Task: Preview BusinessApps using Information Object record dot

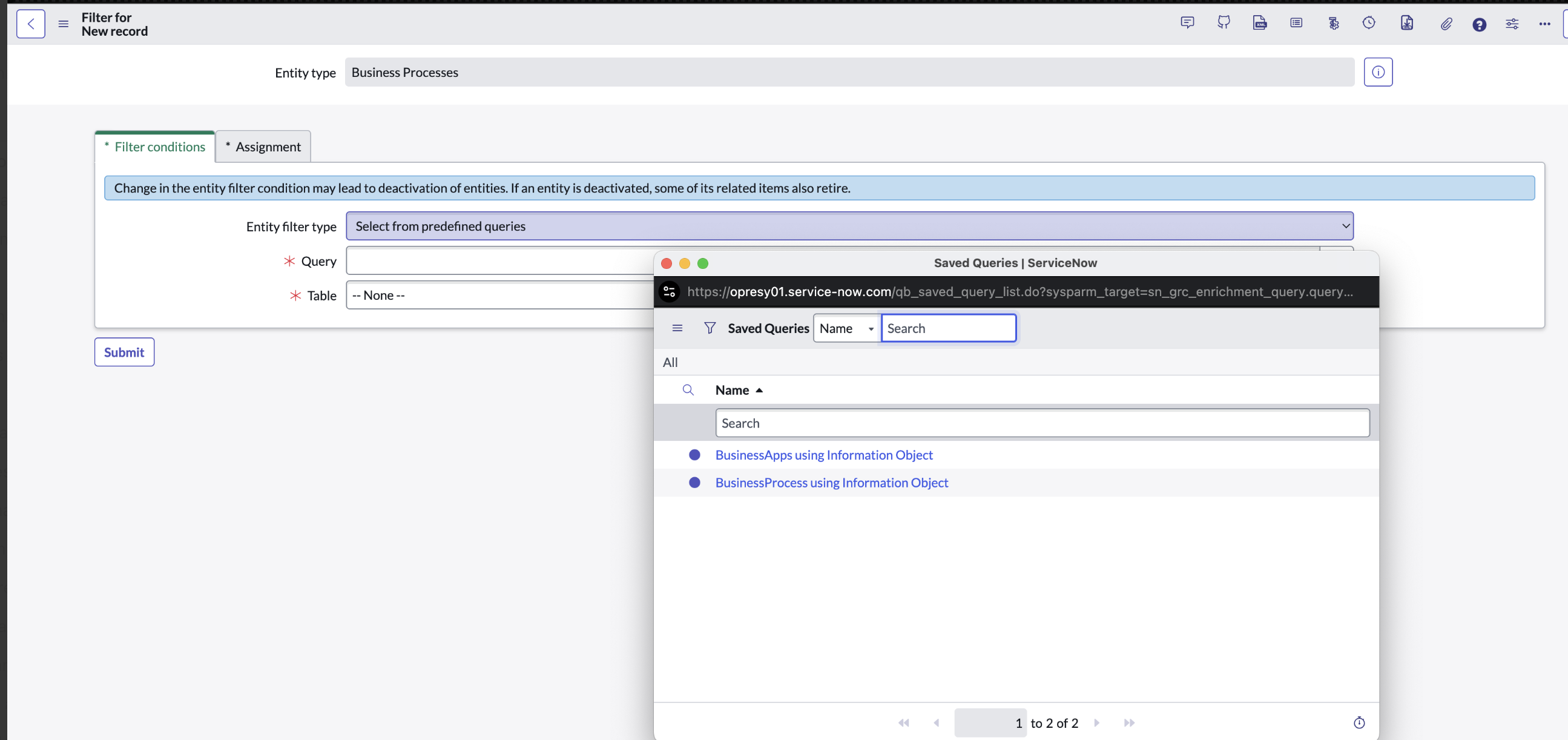Action: coord(694,455)
